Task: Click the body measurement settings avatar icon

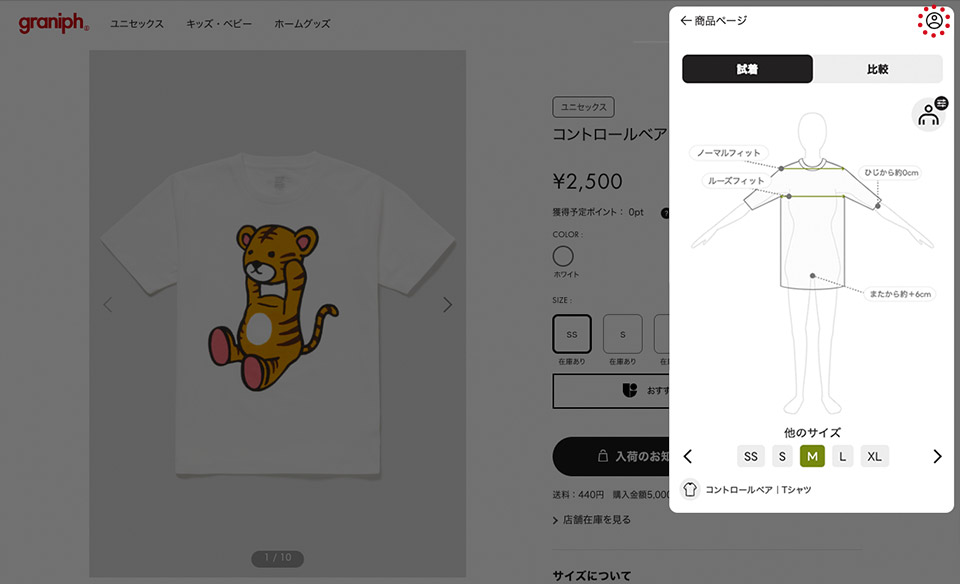Action: (x=929, y=114)
